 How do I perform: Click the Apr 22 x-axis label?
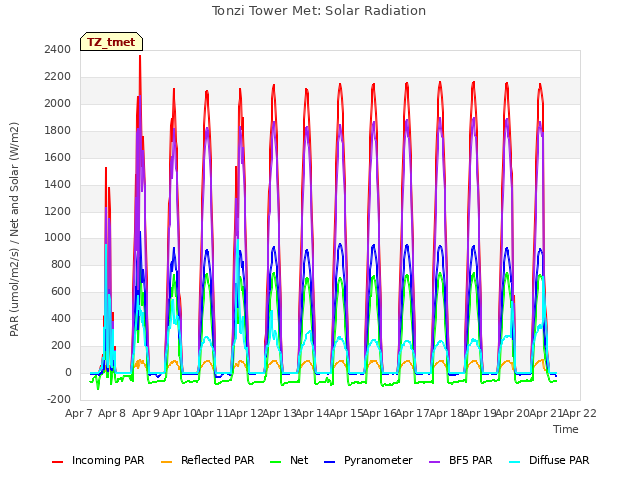[x=580, y=413]
